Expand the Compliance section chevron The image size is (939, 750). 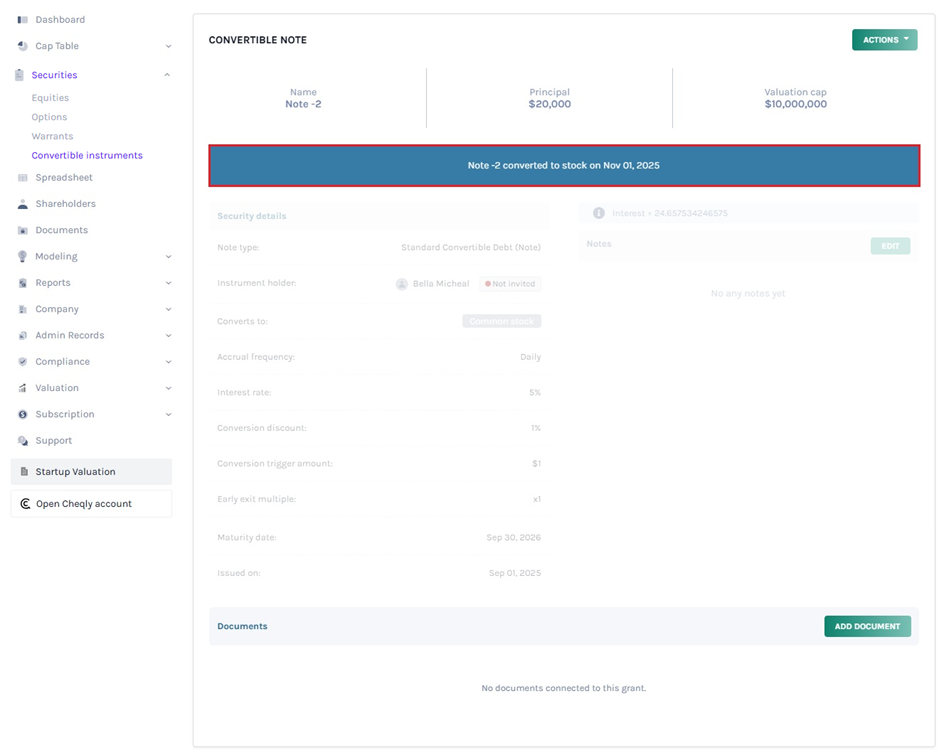pyautogui.click(x=167, y=362)
